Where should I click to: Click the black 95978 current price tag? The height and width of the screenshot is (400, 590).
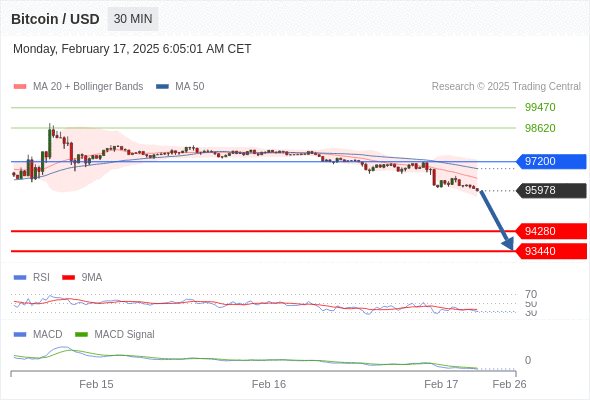point(551,190)
